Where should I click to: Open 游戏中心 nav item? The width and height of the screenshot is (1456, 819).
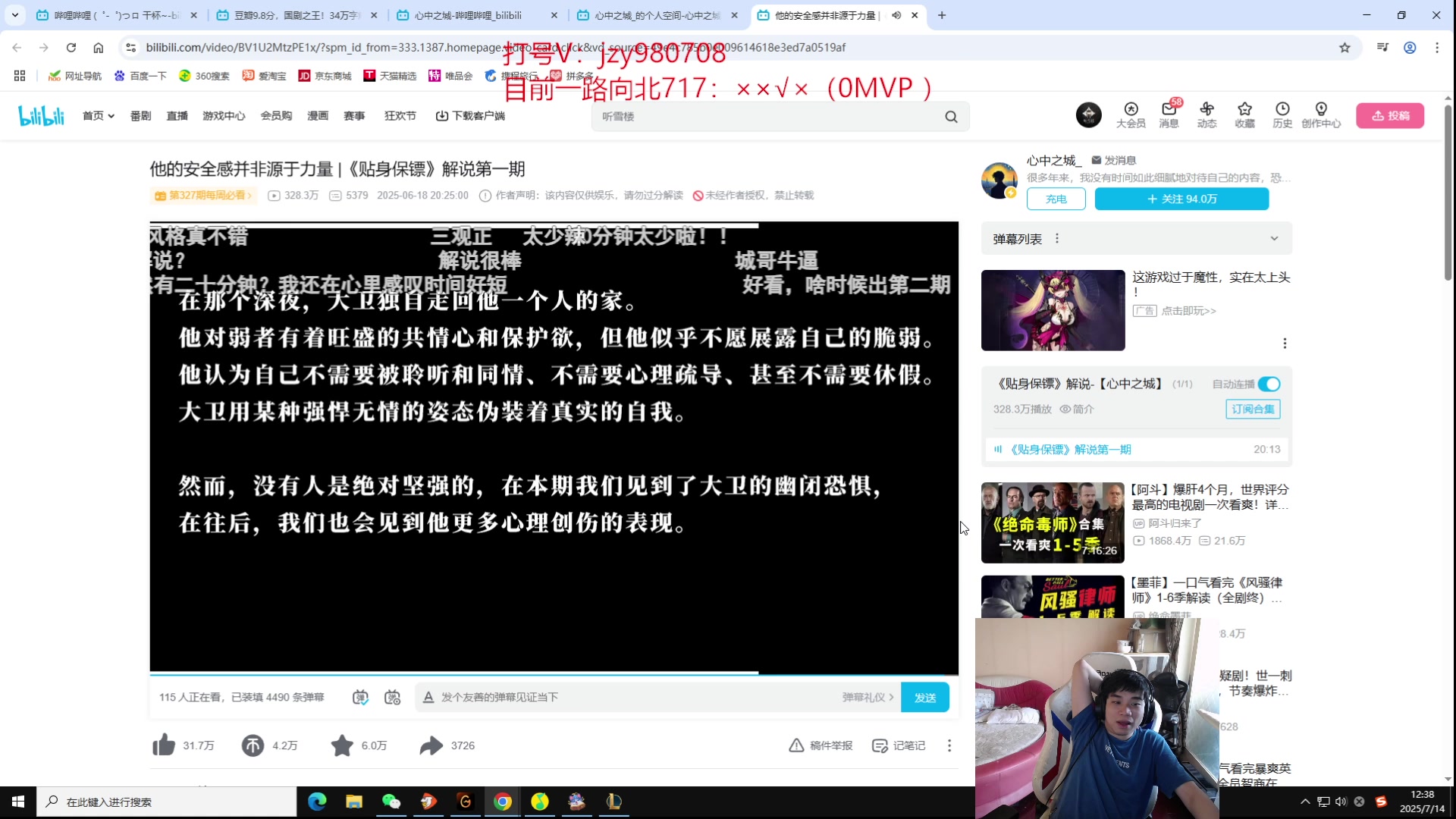point(224,116)
